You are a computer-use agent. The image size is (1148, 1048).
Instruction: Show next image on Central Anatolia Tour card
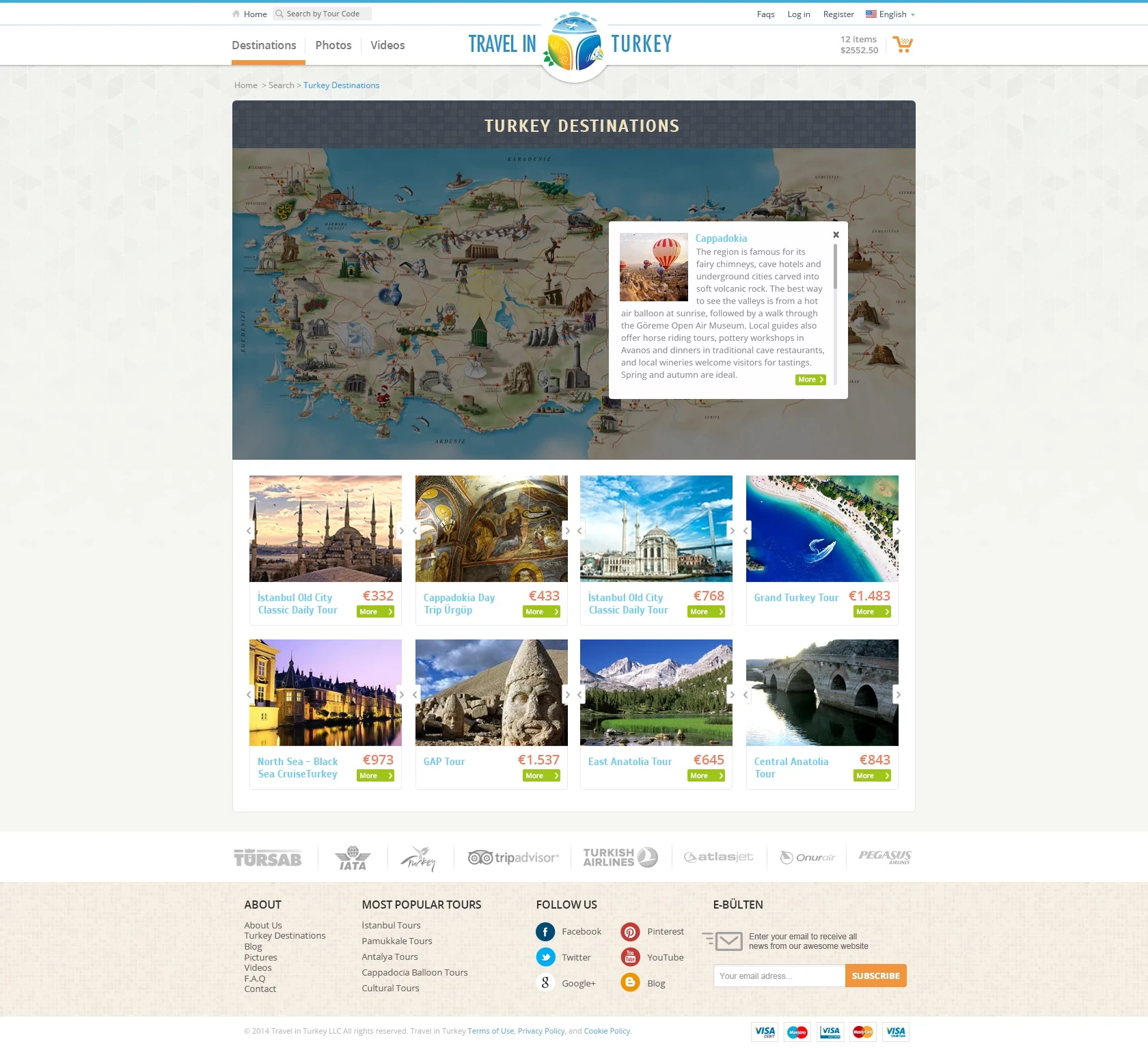click(898, 695)
